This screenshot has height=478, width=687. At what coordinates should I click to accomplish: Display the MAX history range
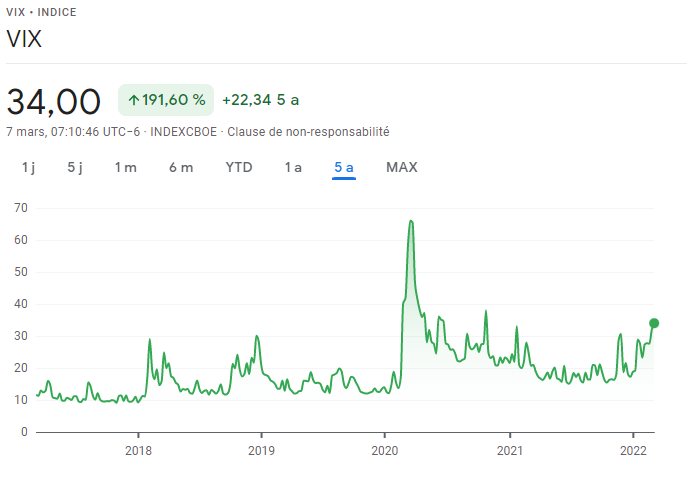[402, 167]
